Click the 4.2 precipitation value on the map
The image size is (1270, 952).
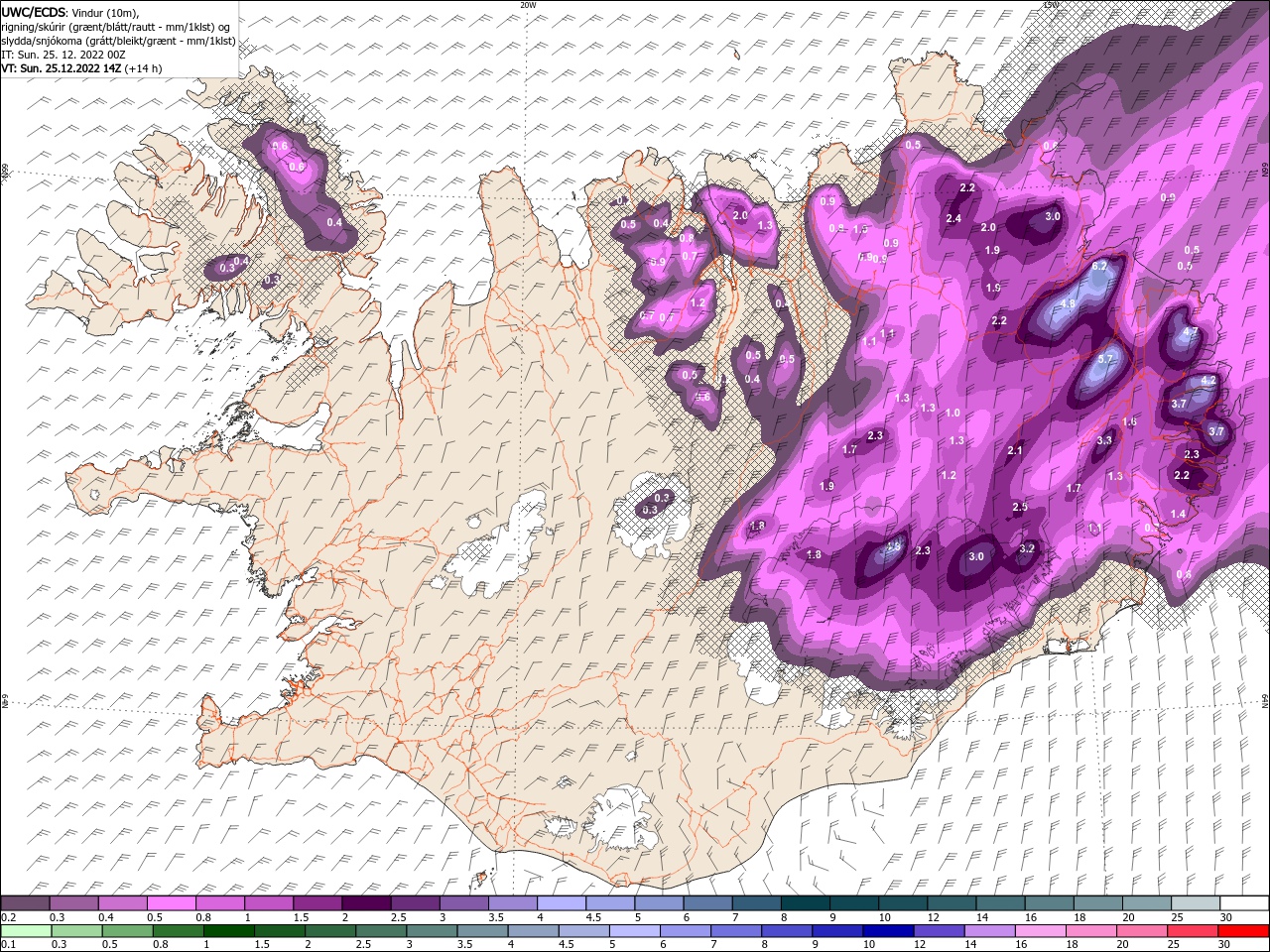point(1208,380)
